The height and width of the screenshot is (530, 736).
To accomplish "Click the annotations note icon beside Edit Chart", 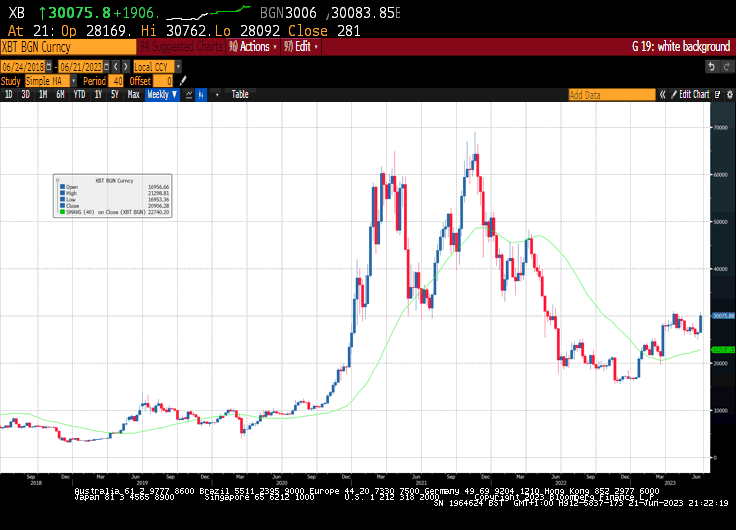I will point(718,94).
